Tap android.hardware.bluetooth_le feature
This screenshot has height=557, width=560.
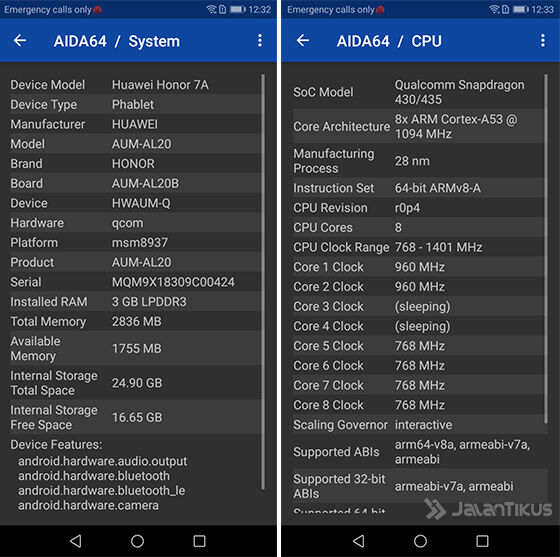[102, 491]
